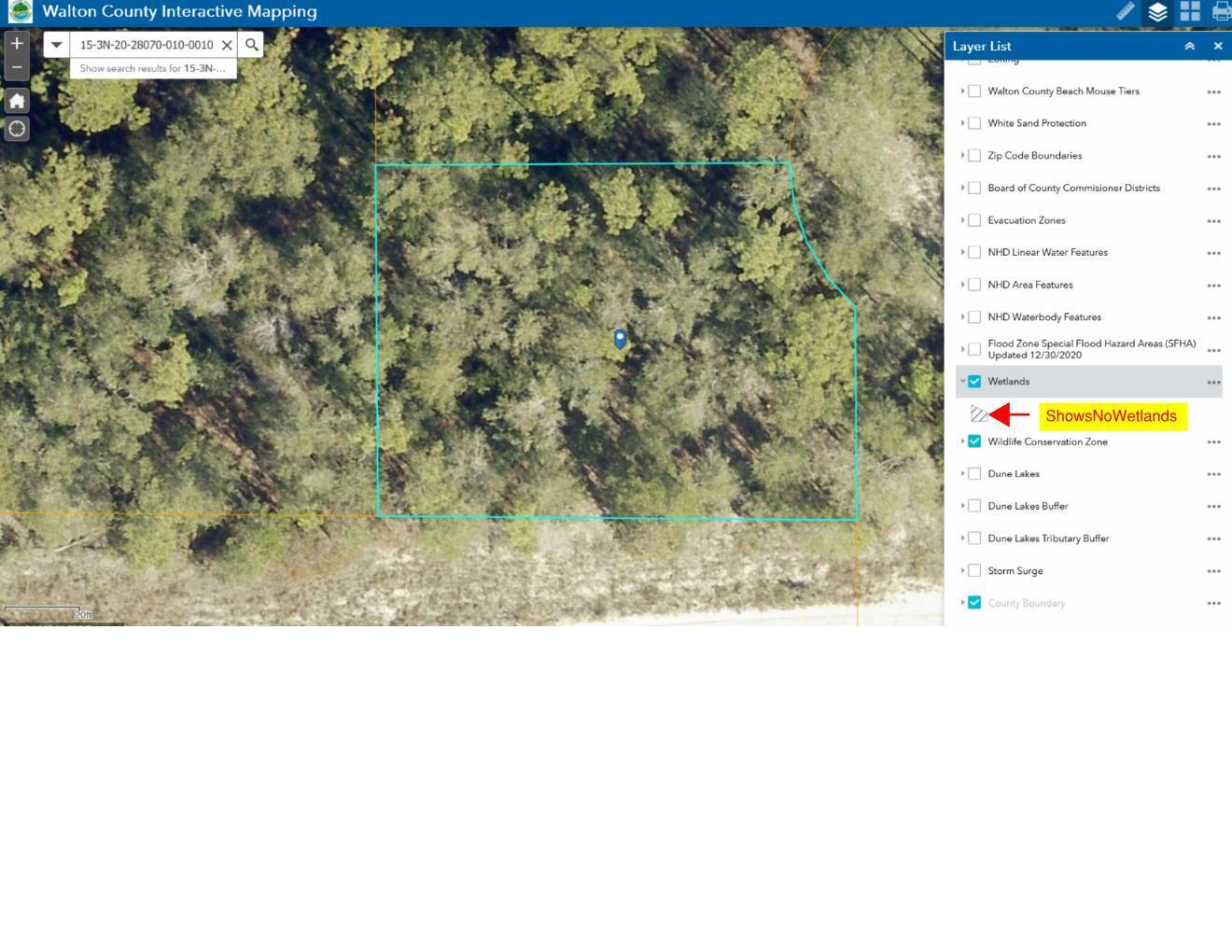Click the Print icon in the header
The height and width of the screenshot is (952, 1232).
[1221, 12]
